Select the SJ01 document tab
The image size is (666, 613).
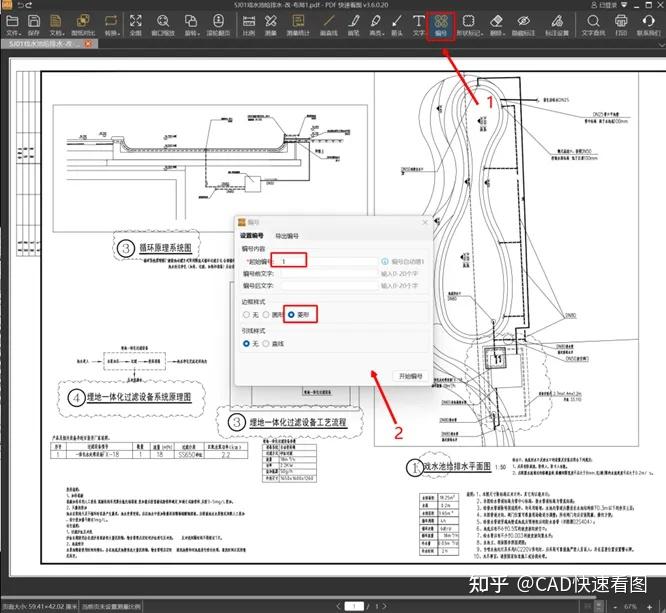tap(49, 43)
